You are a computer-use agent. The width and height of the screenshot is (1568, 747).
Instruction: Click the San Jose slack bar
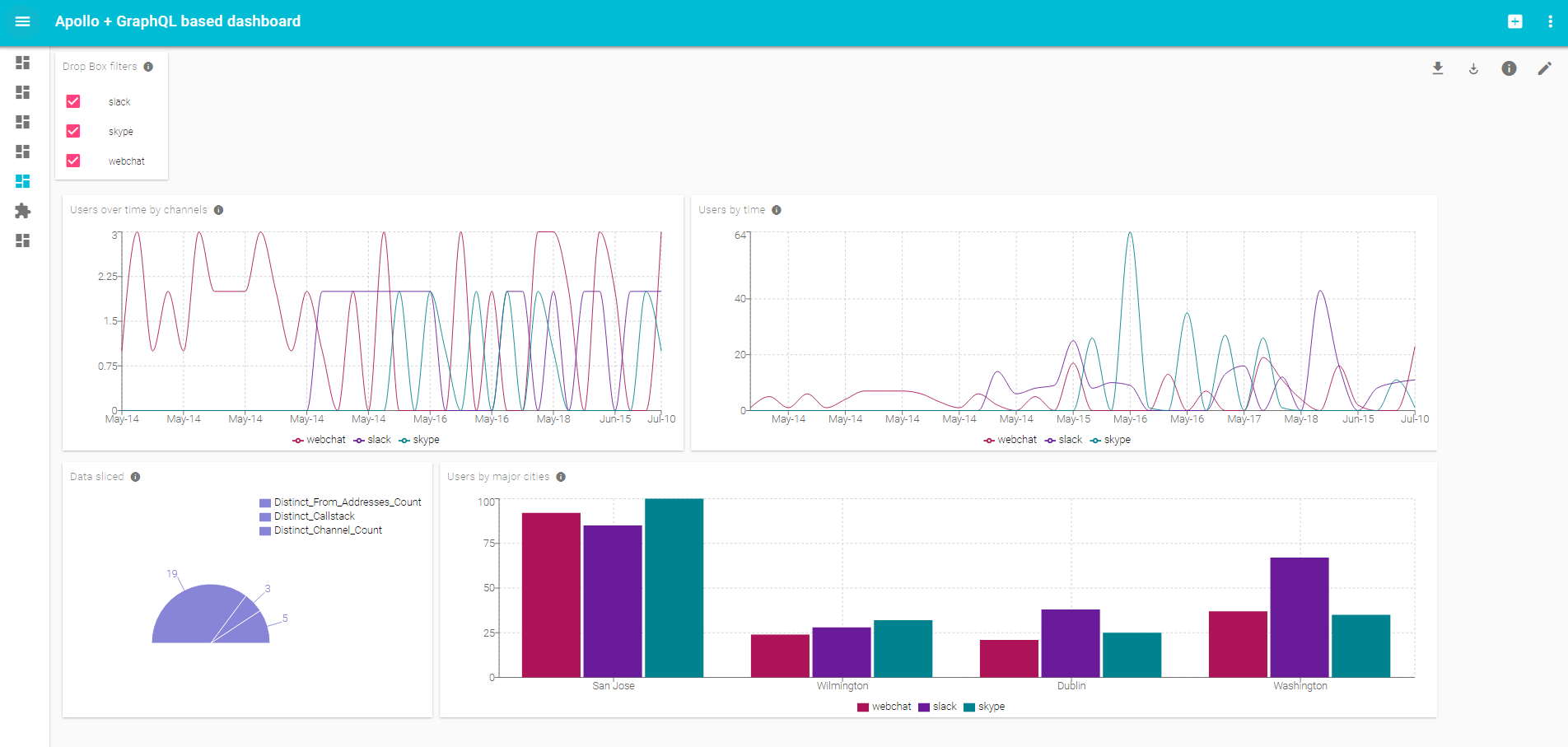613,601
